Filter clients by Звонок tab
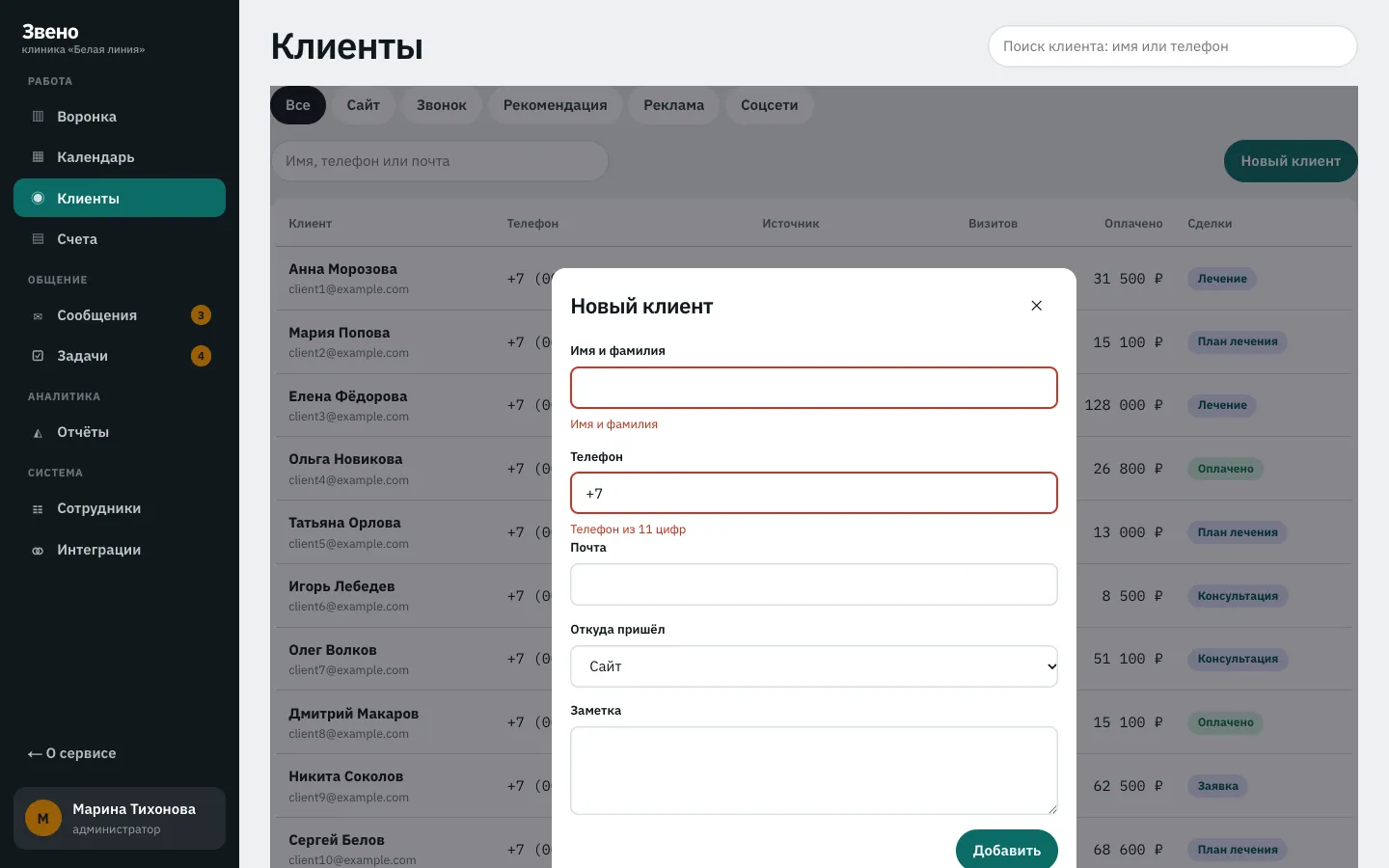The width and height of the screenshot is (1389, 868). (442, 105)
